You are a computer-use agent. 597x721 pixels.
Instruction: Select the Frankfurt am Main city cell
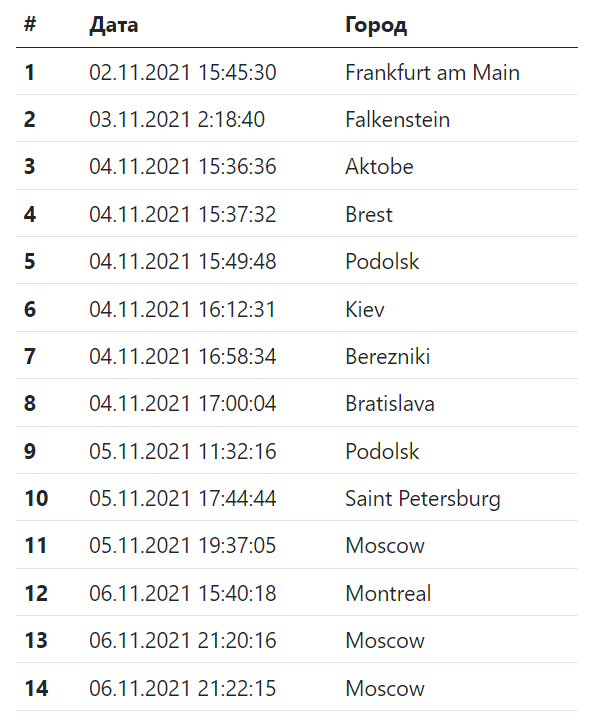click(432, 73)
